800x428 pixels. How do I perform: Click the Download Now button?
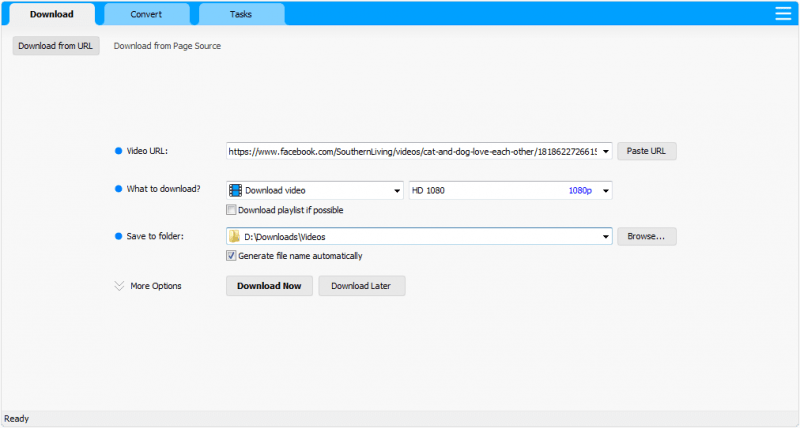[269, 286]
